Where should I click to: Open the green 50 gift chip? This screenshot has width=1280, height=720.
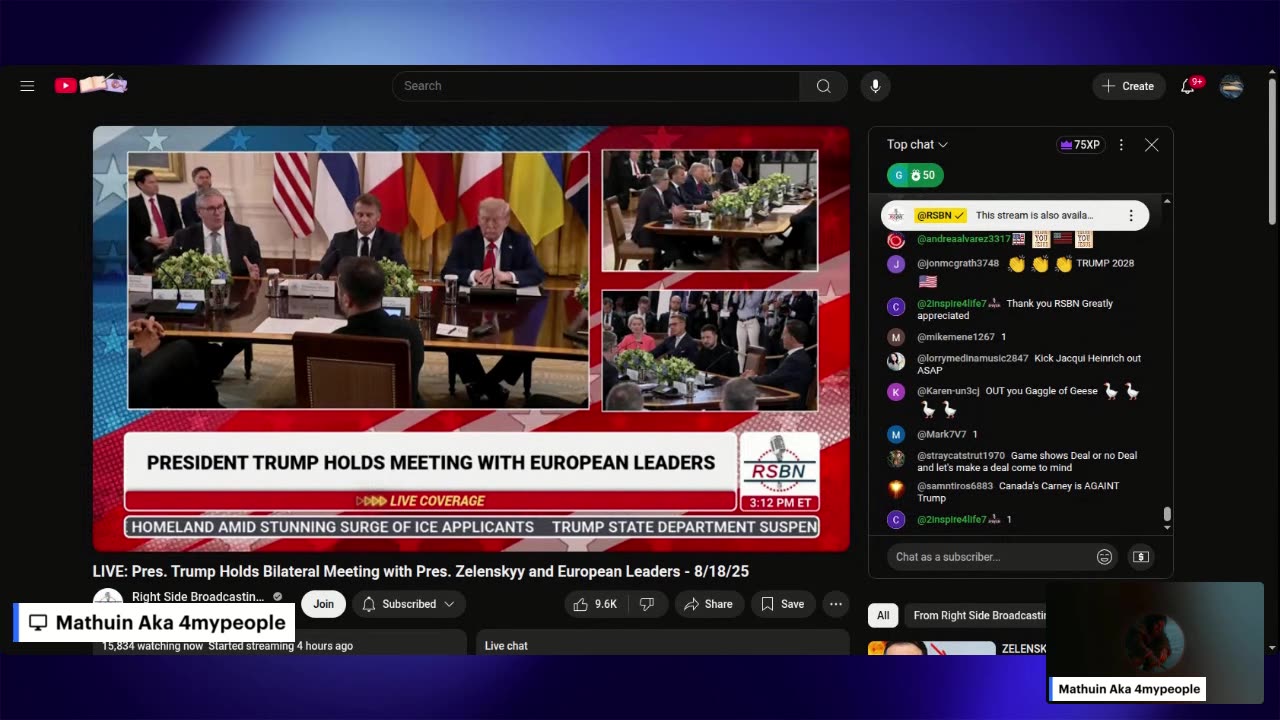tap(915, 175)
